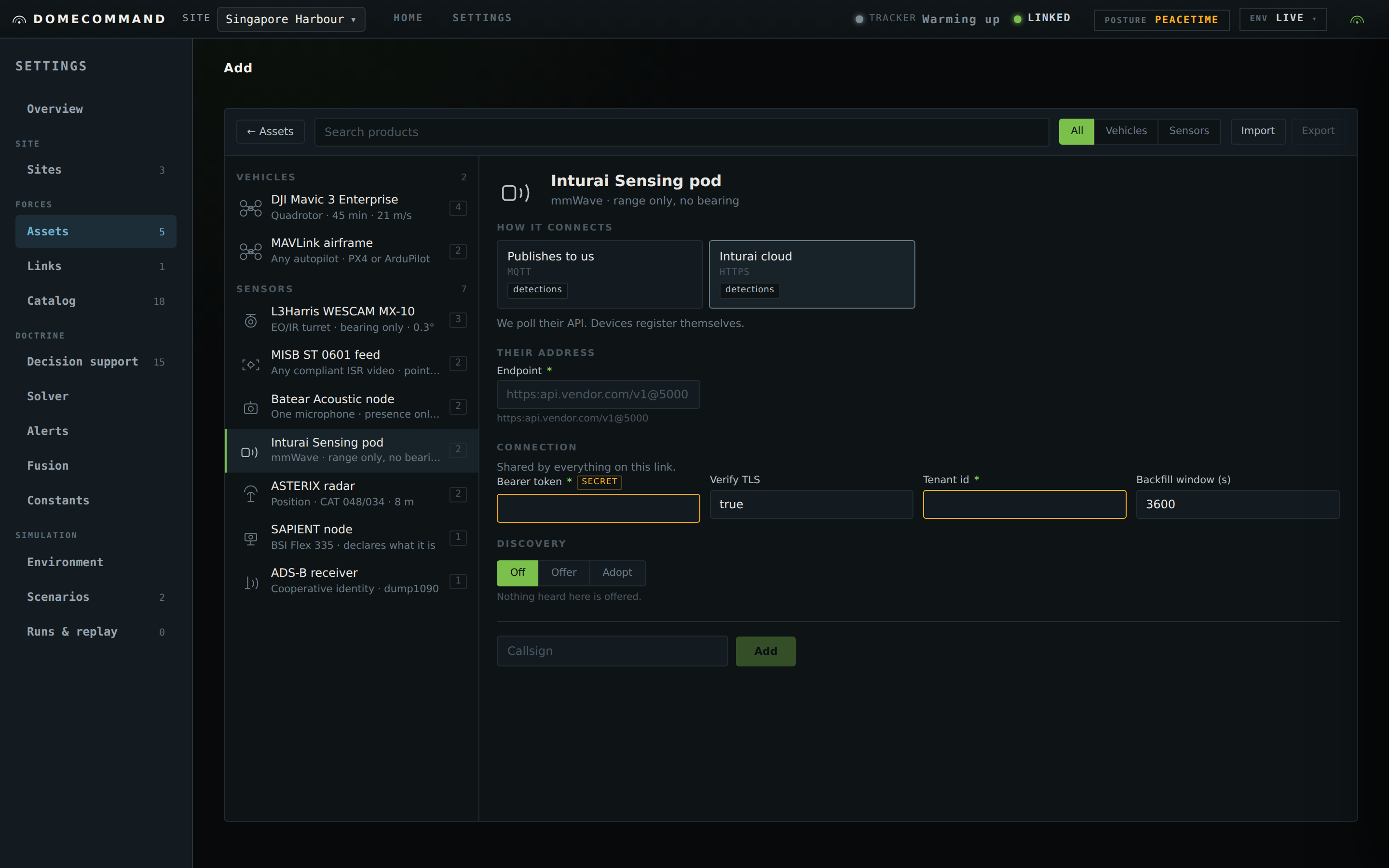This screenshot has width=1389, height=868.
Task: Click the Export button
Action: (x=1318, y=132)
